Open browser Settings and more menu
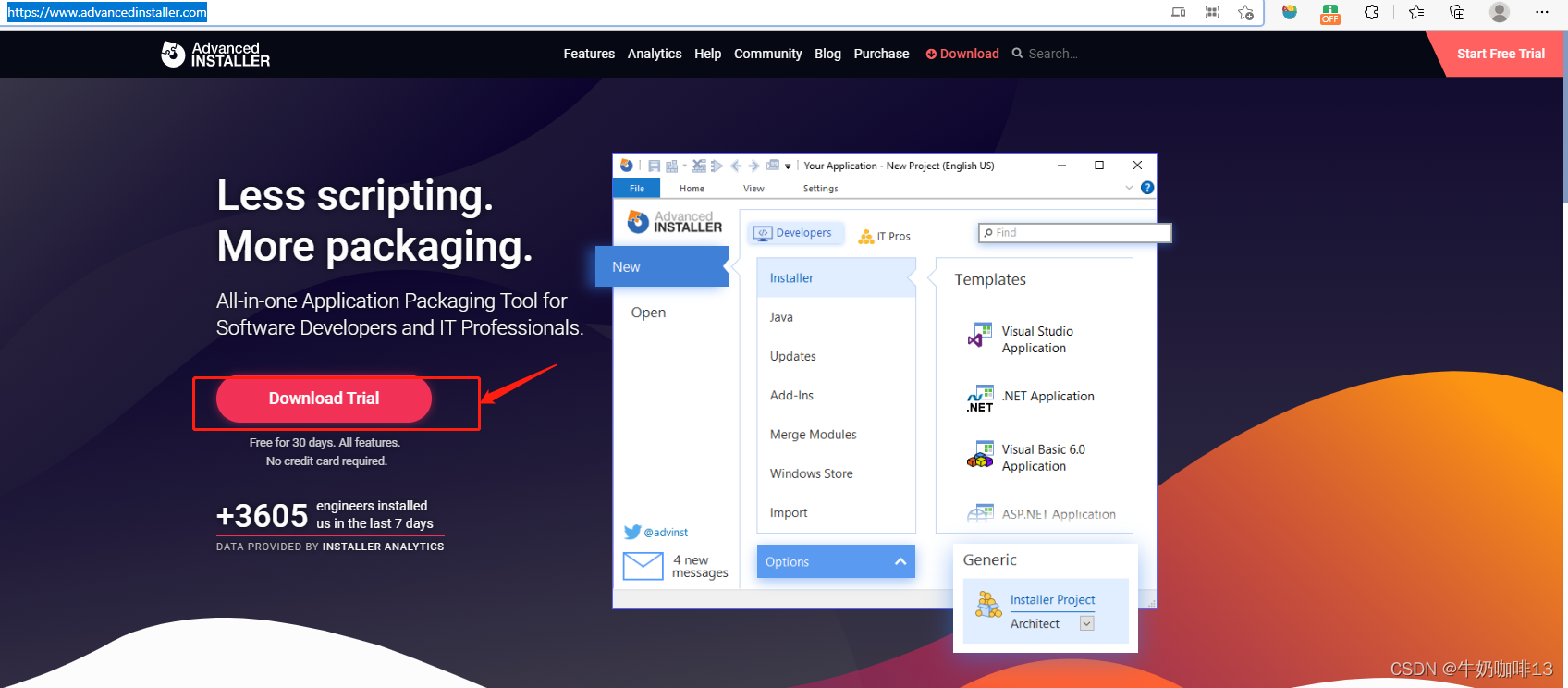This screenshot has width=1568, height=688. tap(1541, 12)
